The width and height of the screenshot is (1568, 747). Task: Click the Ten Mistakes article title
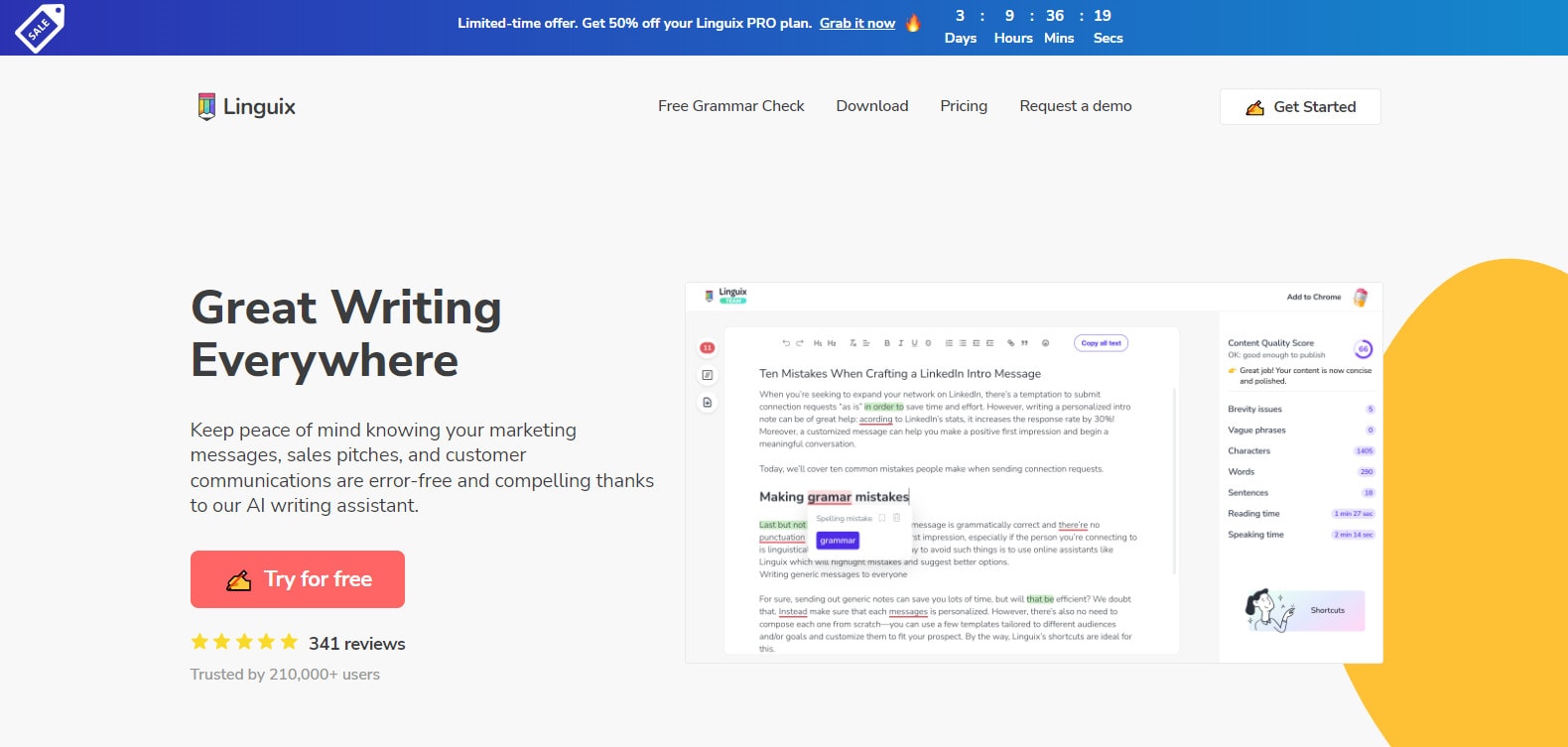(x=900, y=374)
